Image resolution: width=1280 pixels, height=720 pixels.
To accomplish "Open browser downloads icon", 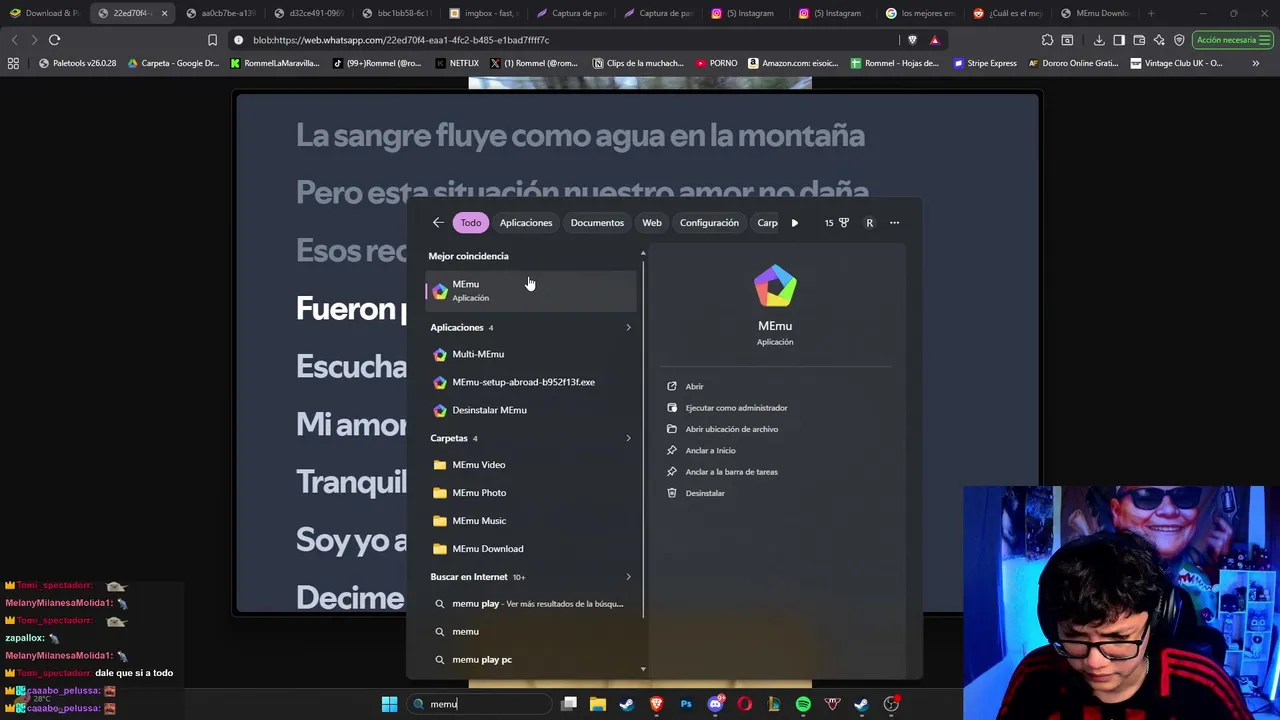I will (x=1099, y=40).
